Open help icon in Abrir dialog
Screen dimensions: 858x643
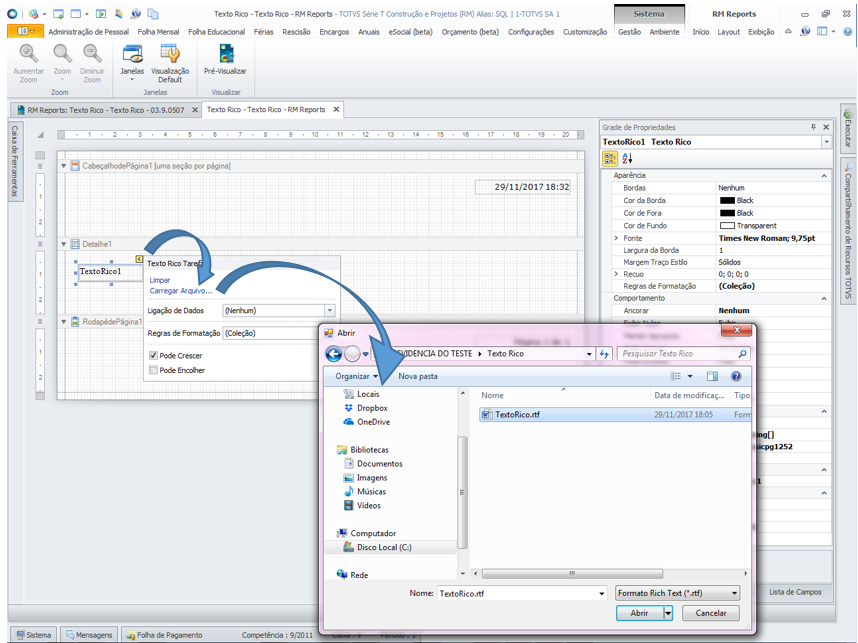point(736,376)
